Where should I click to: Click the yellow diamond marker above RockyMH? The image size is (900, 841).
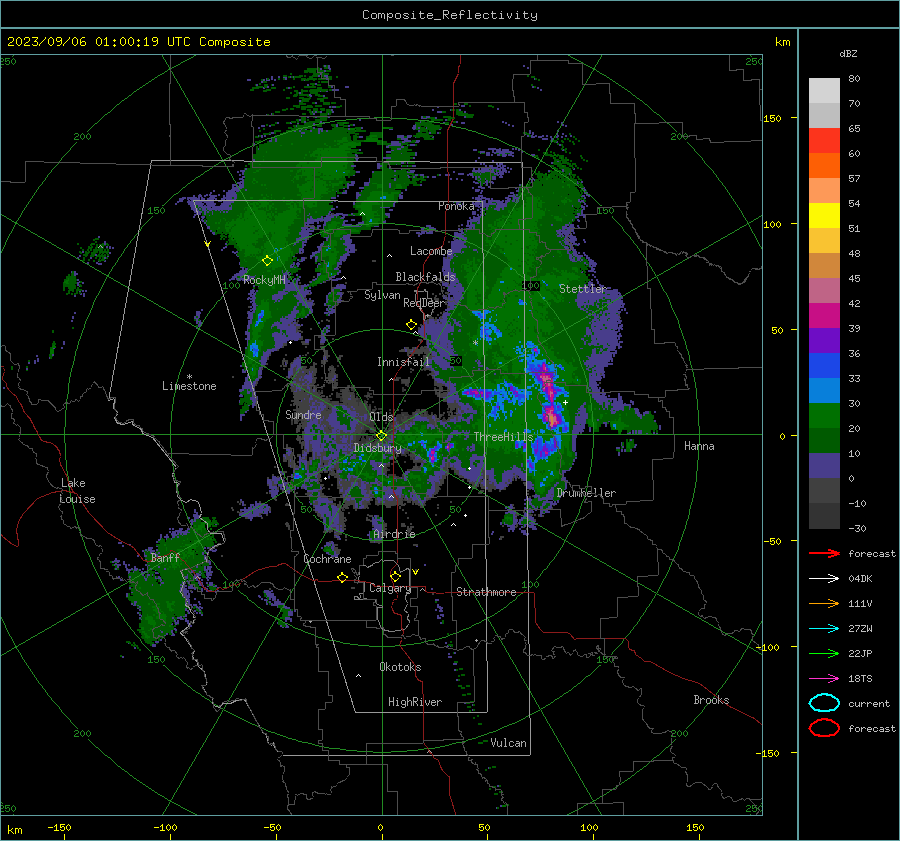(x=267, y=261)
